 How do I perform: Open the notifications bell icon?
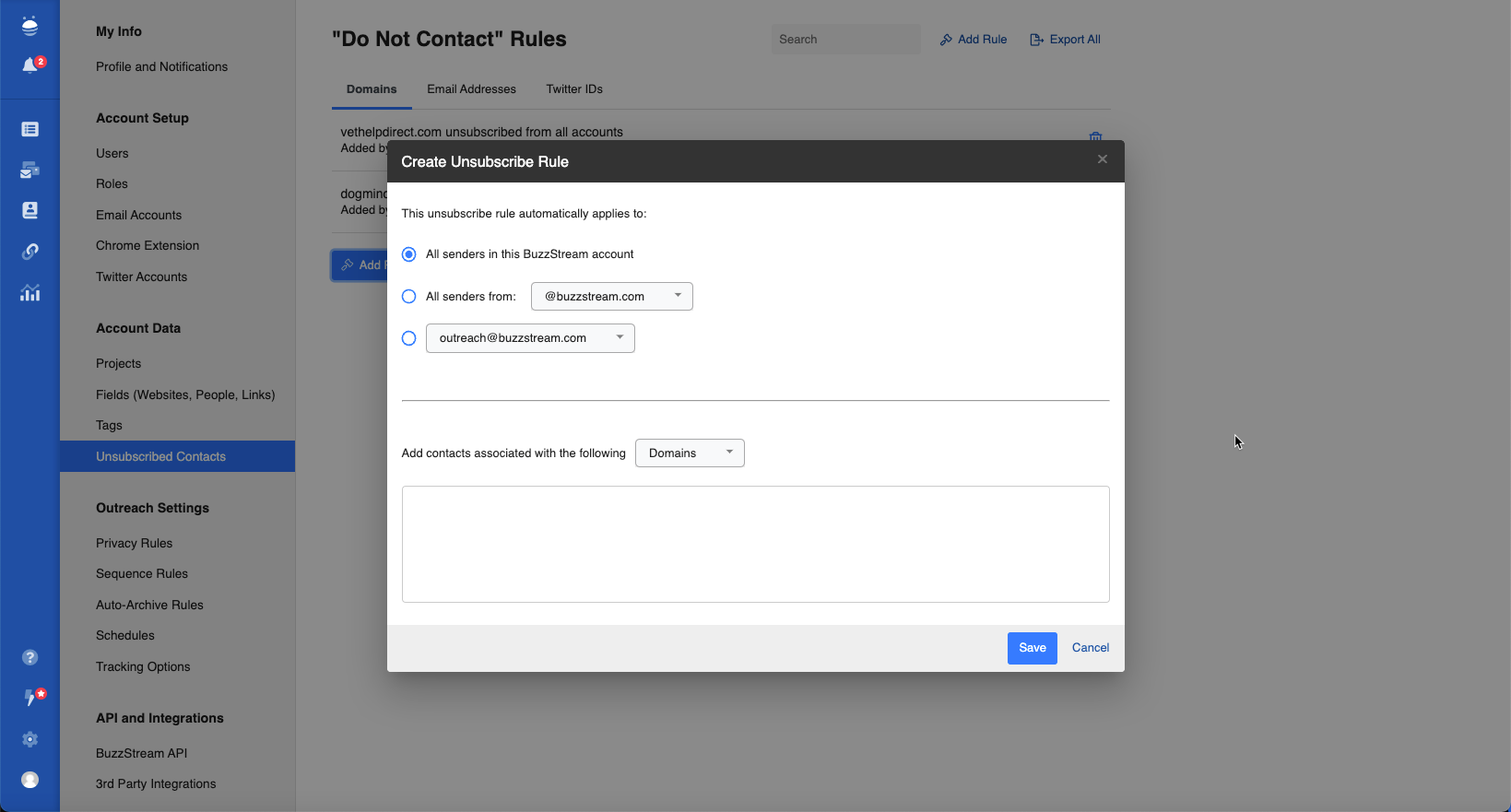coord(30,65)
